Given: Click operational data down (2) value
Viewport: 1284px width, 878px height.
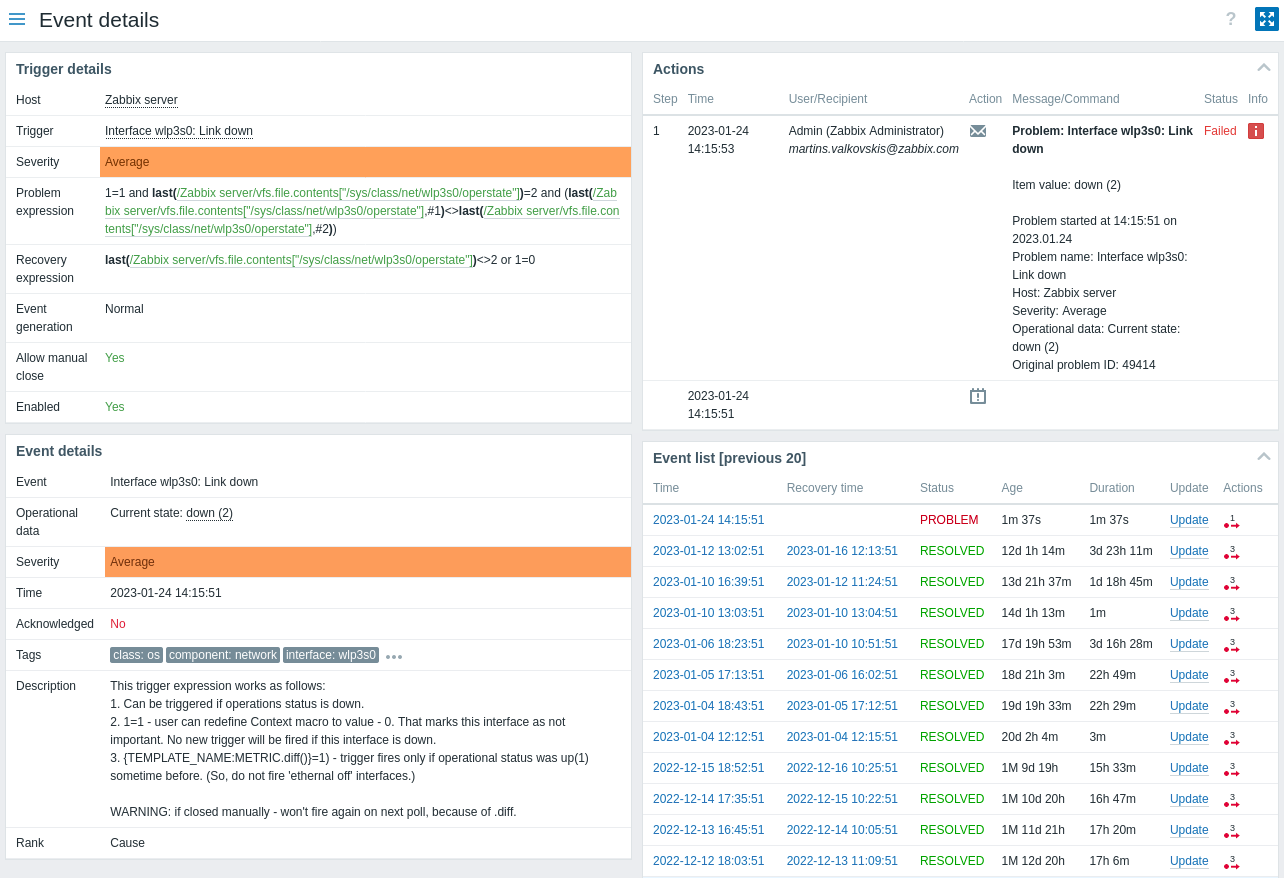Looking at the screenshot, I should tap(209, 513).
